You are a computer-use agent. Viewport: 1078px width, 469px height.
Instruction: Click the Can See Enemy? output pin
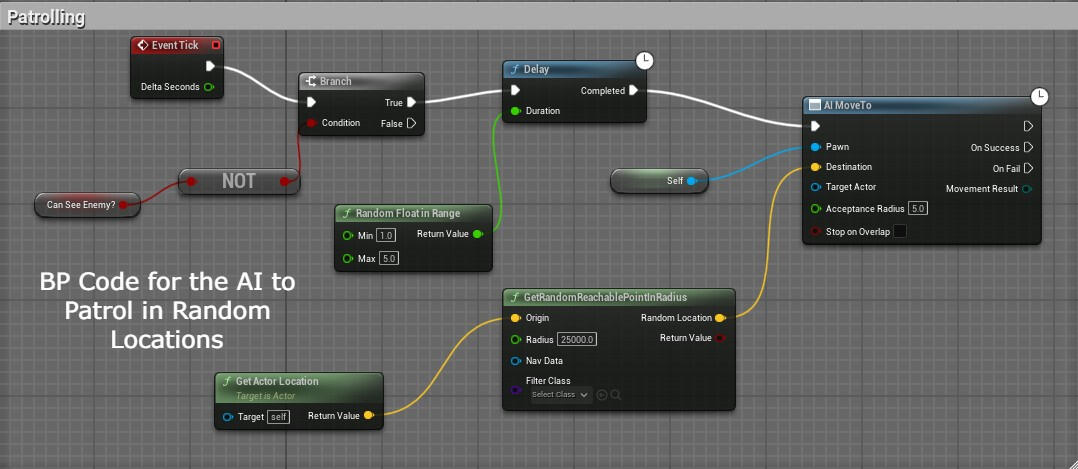pos(123,205)
